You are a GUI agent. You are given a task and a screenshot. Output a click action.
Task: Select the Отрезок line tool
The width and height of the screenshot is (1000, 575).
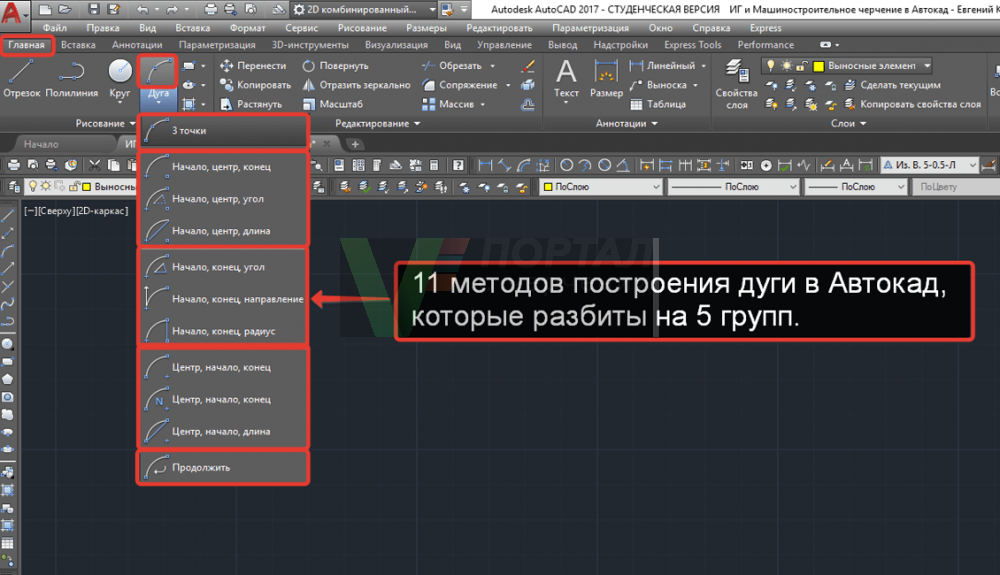[x=21, y=78]
